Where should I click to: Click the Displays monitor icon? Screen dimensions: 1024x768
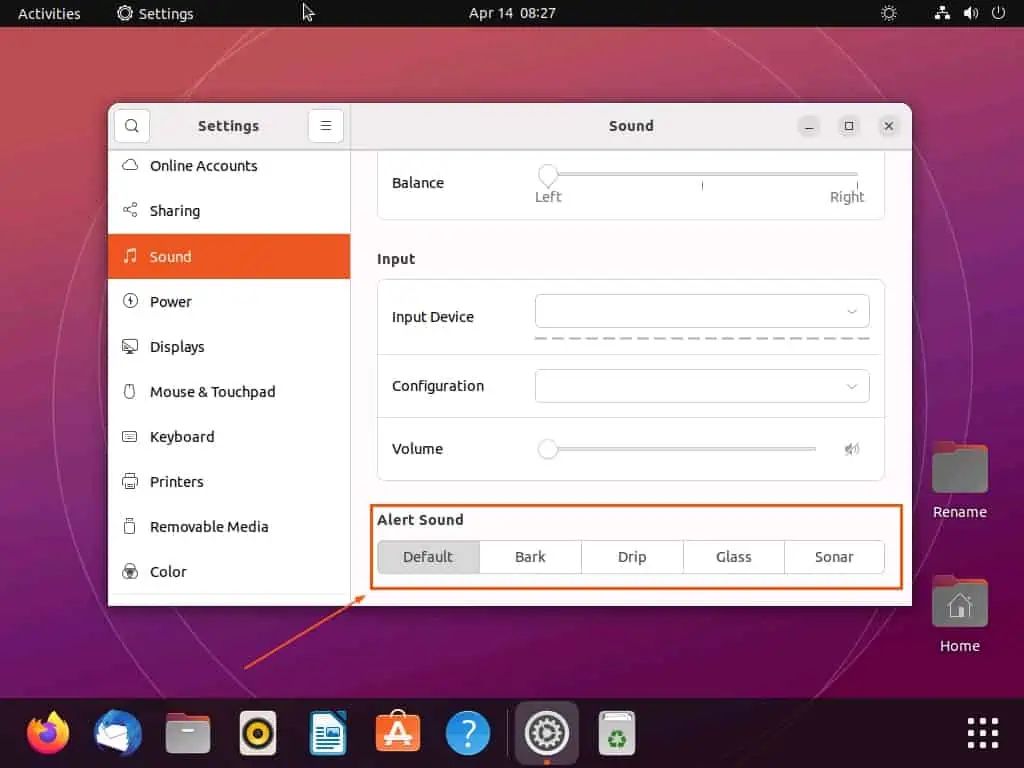130,346
